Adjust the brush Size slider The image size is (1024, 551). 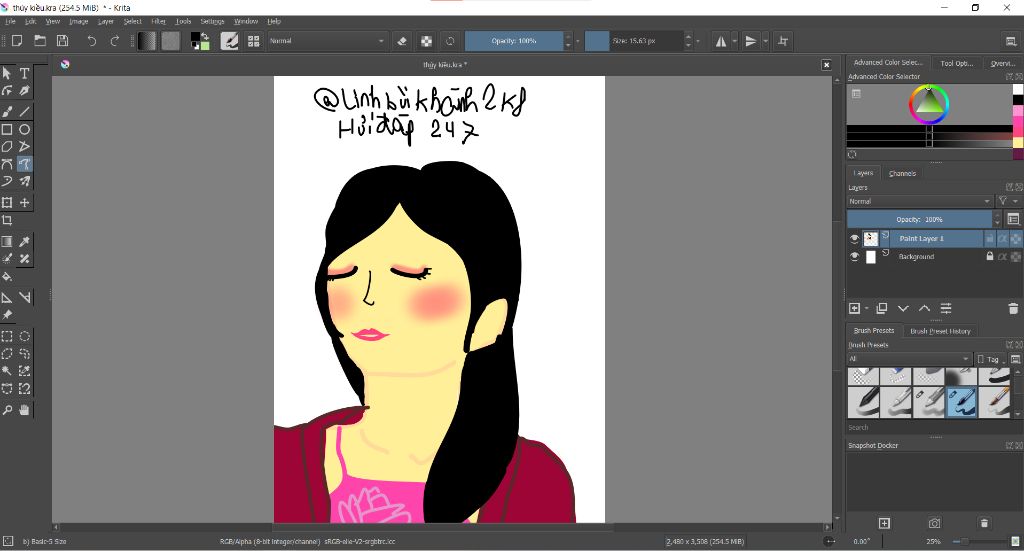pyautogui.click(x=633, y=40)
